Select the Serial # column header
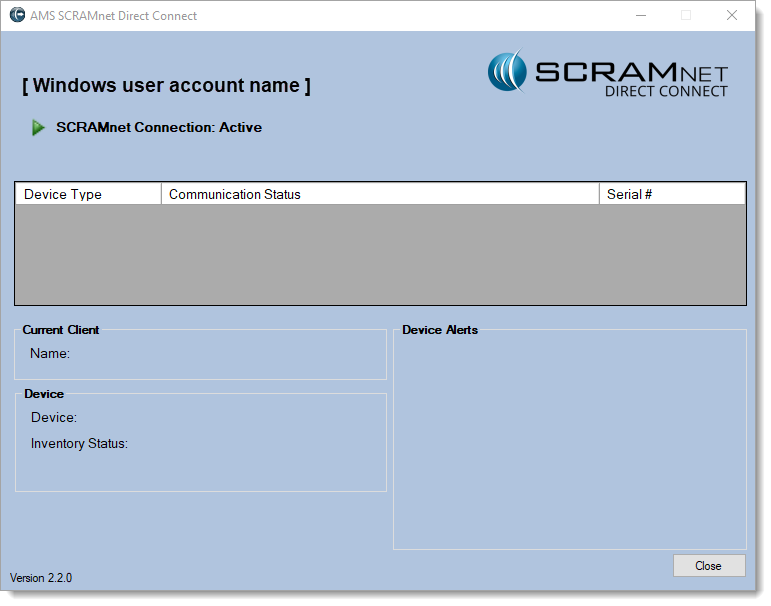The width and height of the screenshot is (771, 606). [x=672, y=194]
